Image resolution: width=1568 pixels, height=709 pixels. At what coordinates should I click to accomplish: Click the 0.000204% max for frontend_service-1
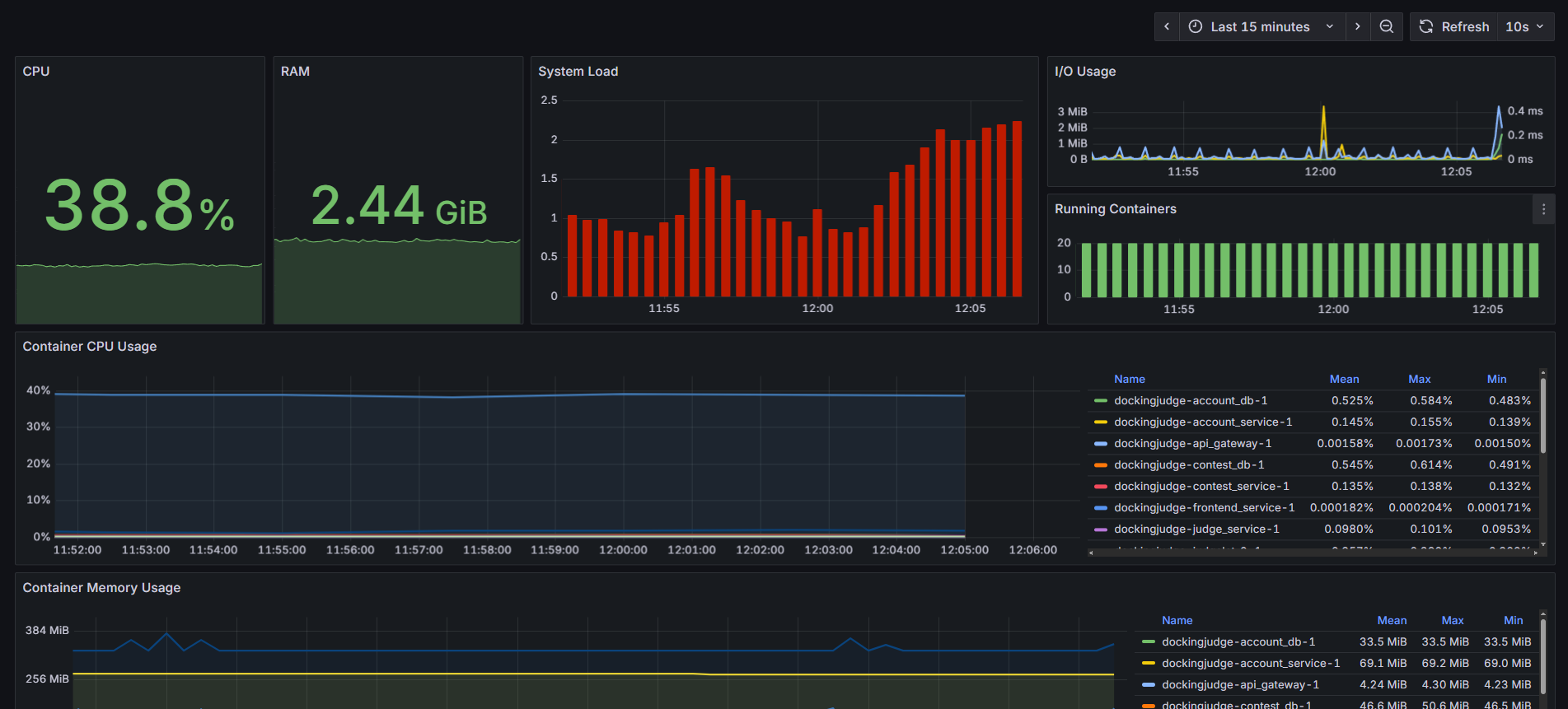coord(1421,507)
